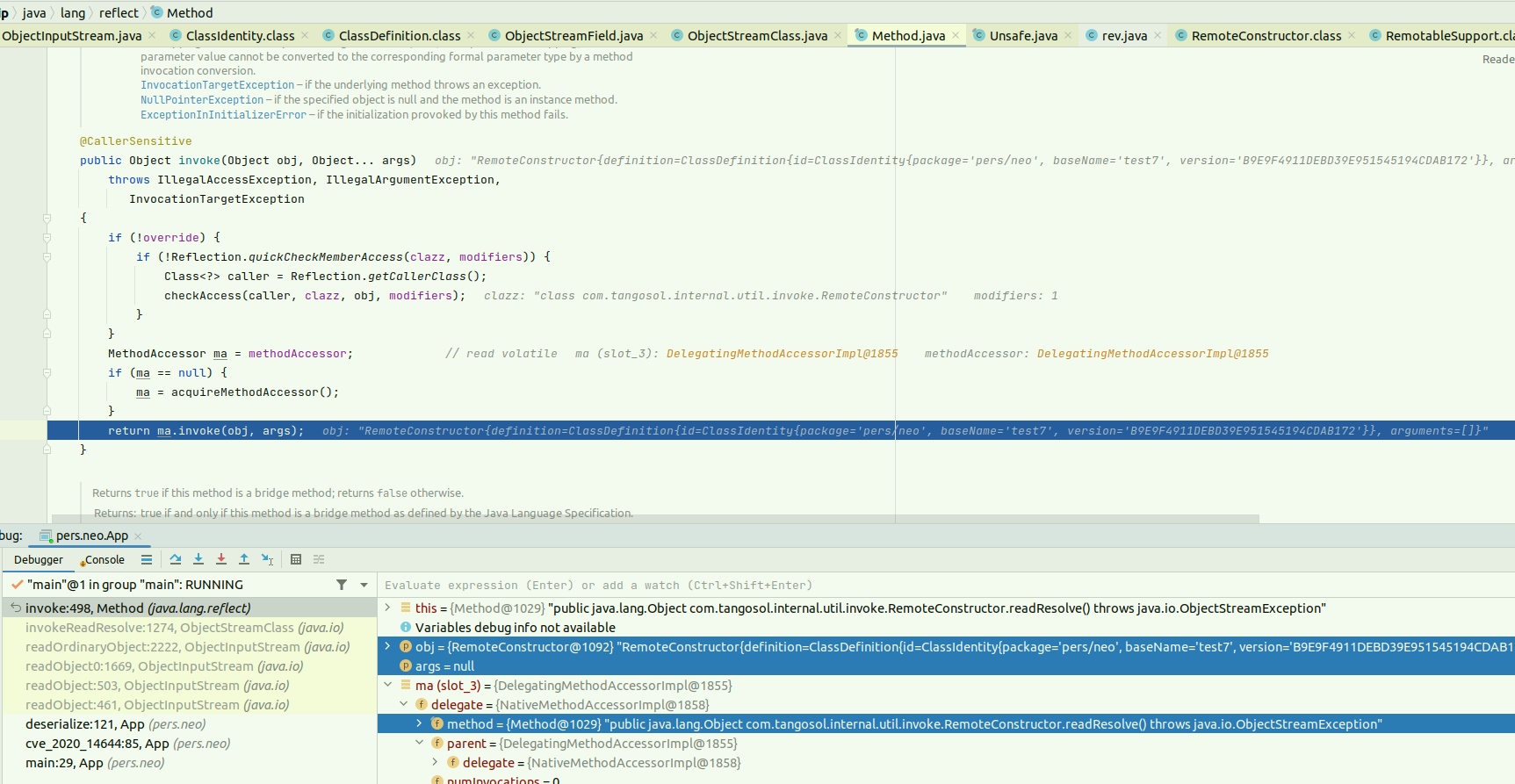Viewport: 1515px width, 784px height.
Task: Open the Evaluate Expression calculator icon
Action: pyautogui.click(x=296, y=559)
